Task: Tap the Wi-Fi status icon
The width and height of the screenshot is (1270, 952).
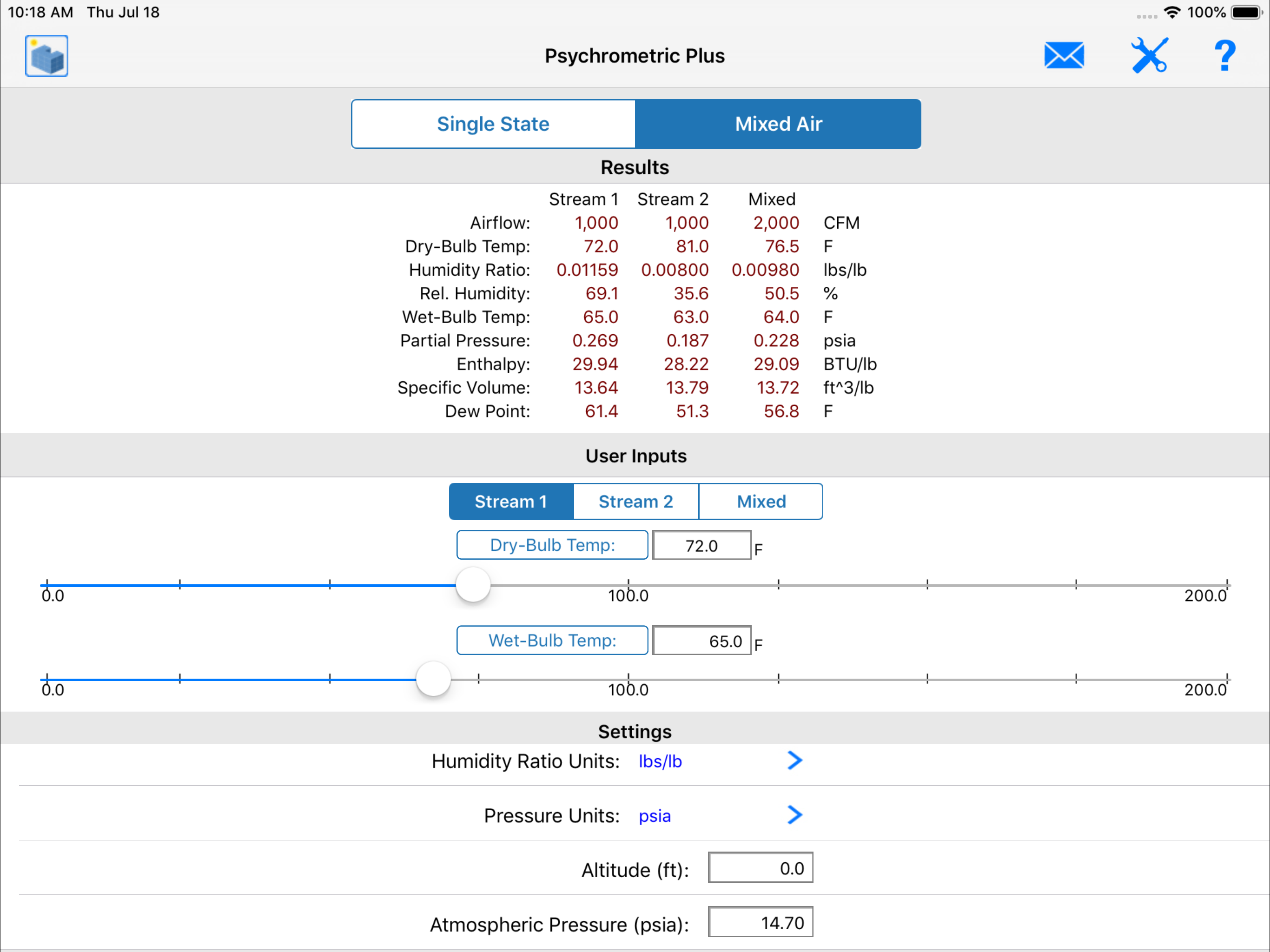Action: pos(1171,12)
